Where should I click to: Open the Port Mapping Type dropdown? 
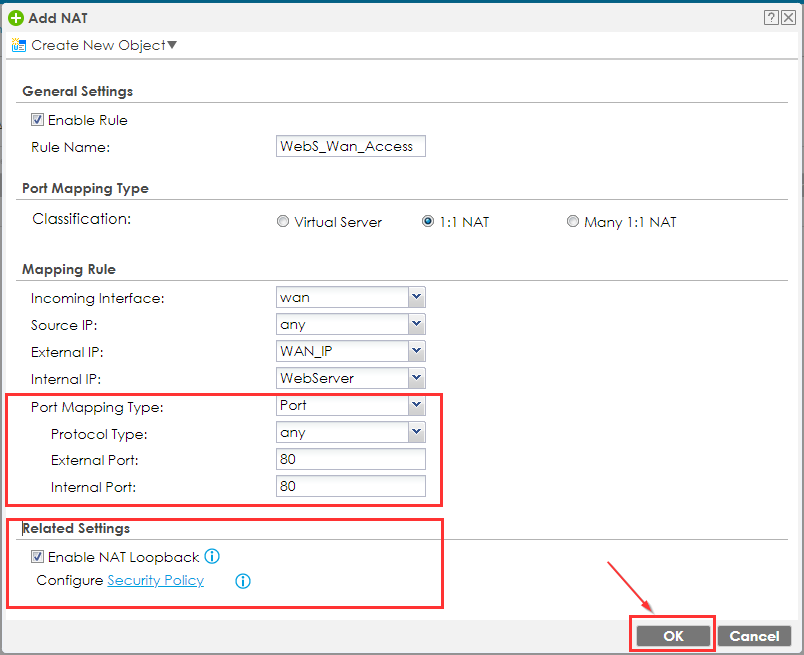pyautogui.click(x=416, y=405)
